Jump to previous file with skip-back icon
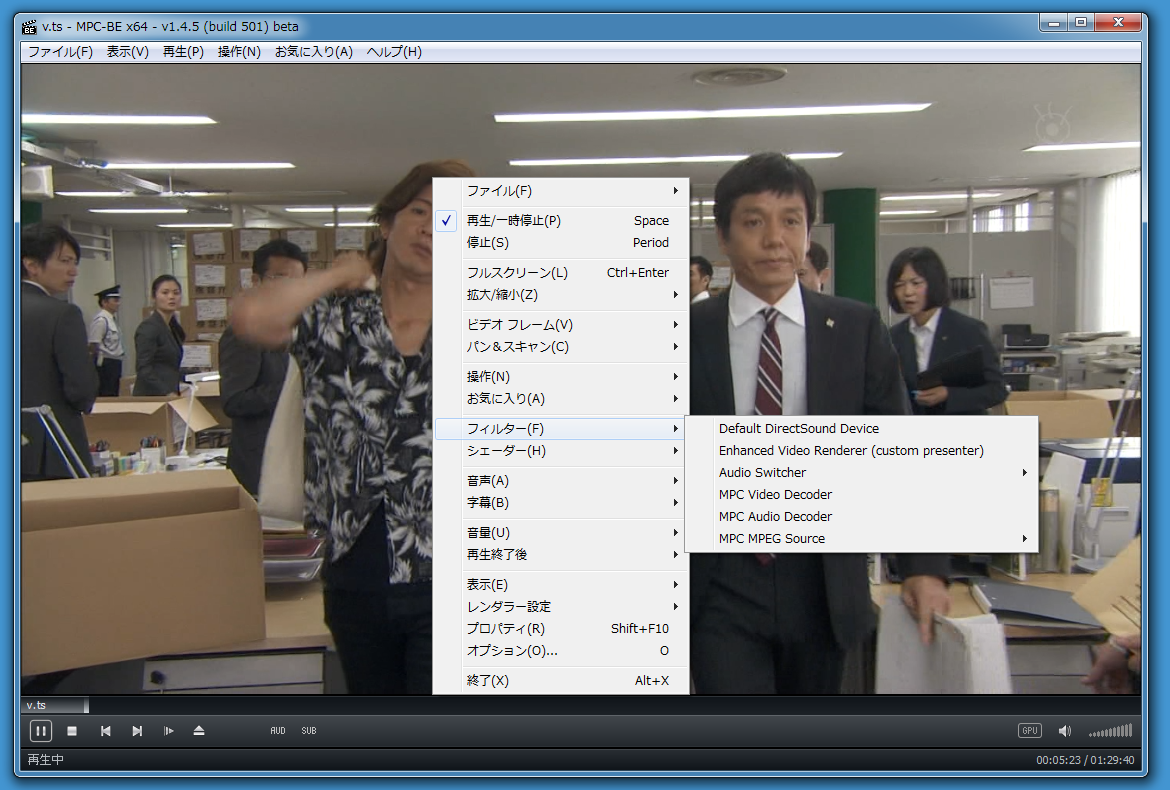Screen dimensions: 1170x790 click(105, 731)
